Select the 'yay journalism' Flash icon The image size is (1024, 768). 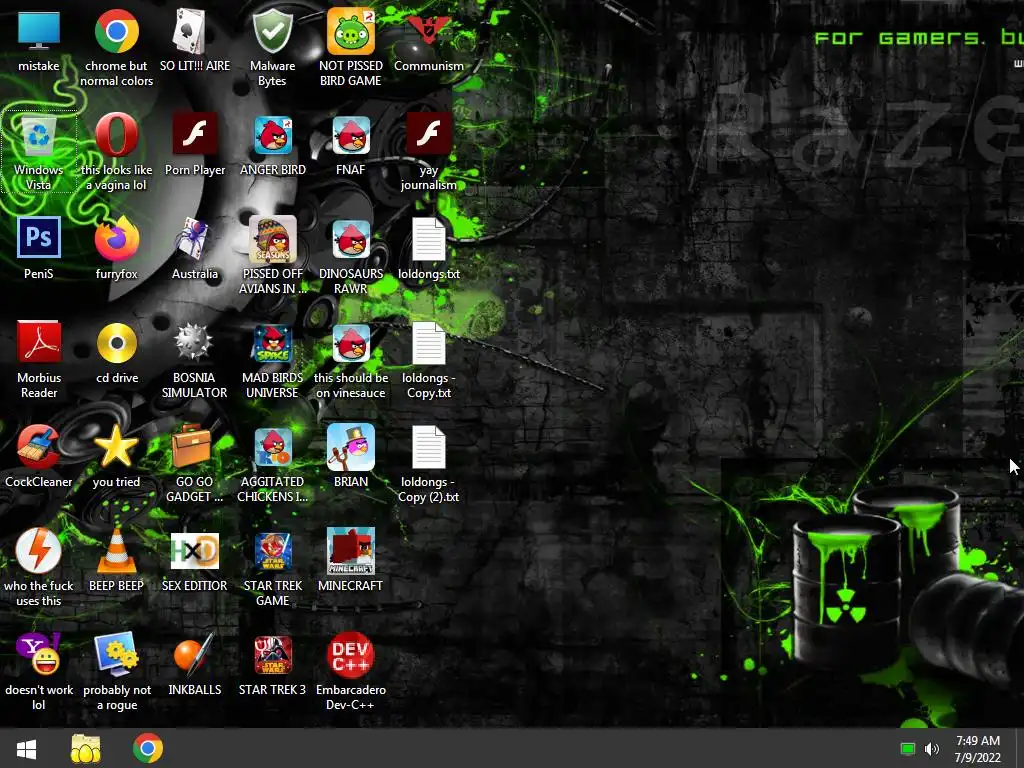click(x=428, y=135)
